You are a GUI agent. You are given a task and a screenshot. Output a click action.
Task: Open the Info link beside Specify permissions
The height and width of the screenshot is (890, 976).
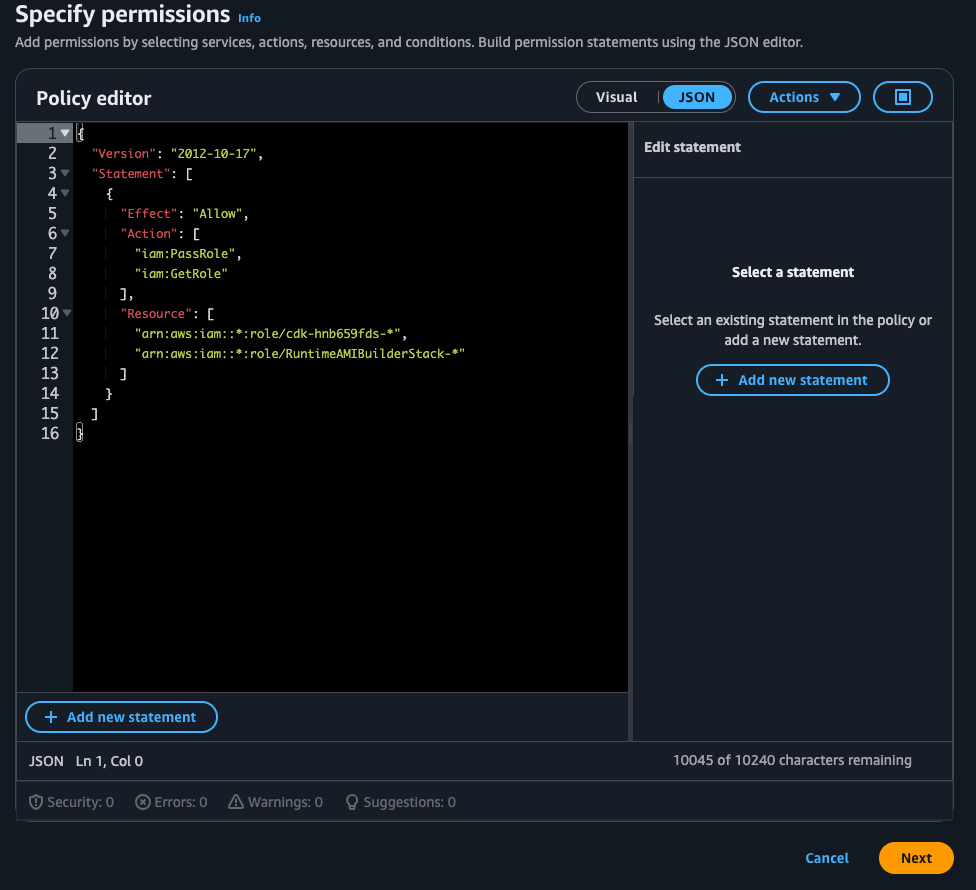[x=249, y=18]
